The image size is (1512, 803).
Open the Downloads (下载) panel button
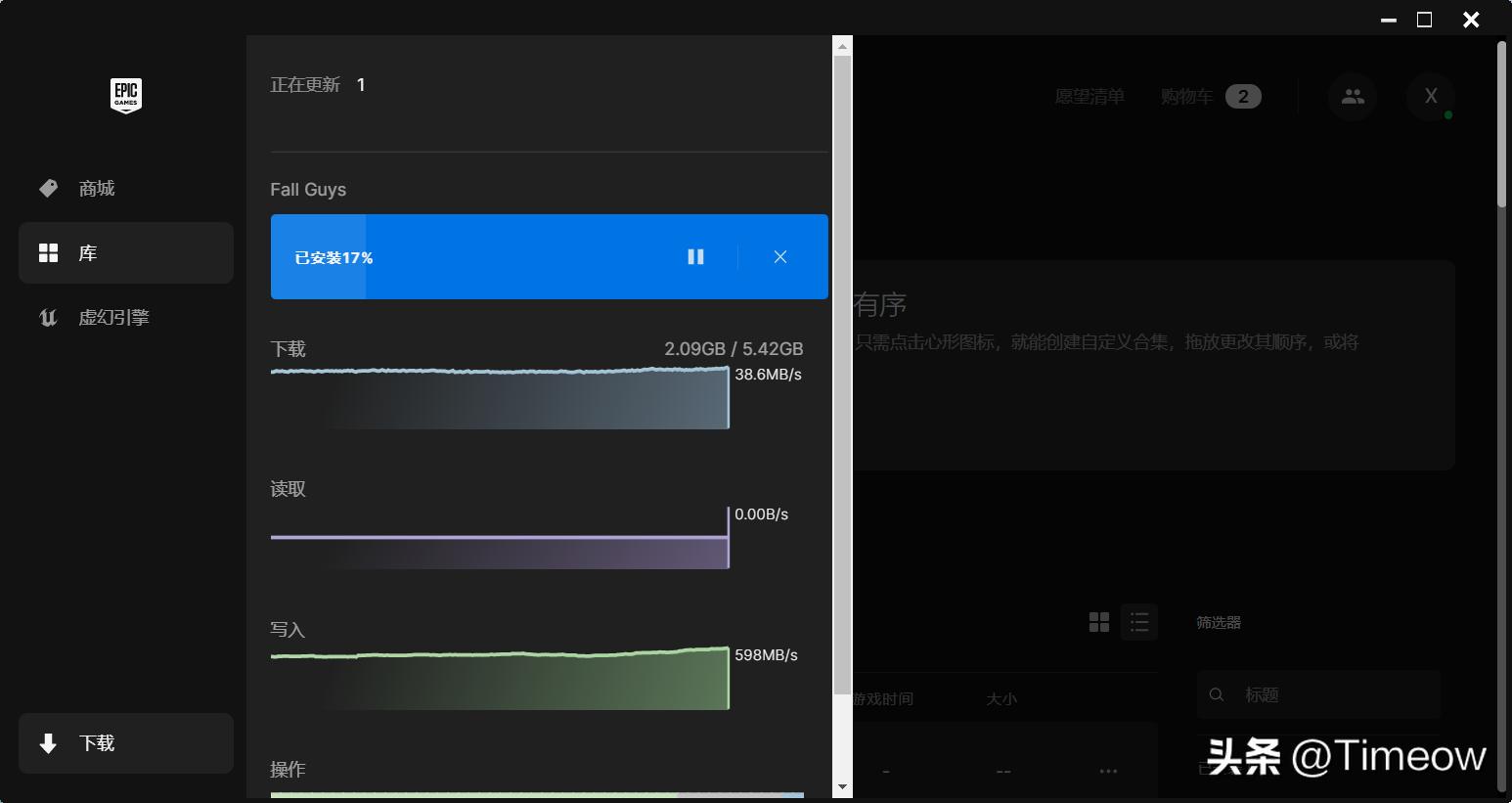point(125,743)
